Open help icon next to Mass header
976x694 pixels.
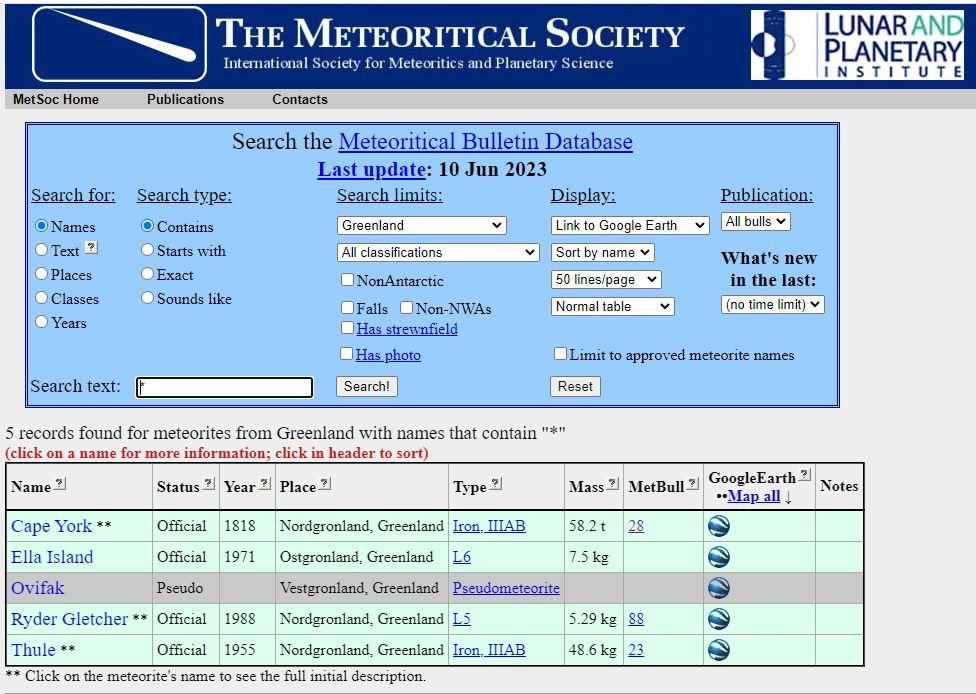(x=613, y=485)
